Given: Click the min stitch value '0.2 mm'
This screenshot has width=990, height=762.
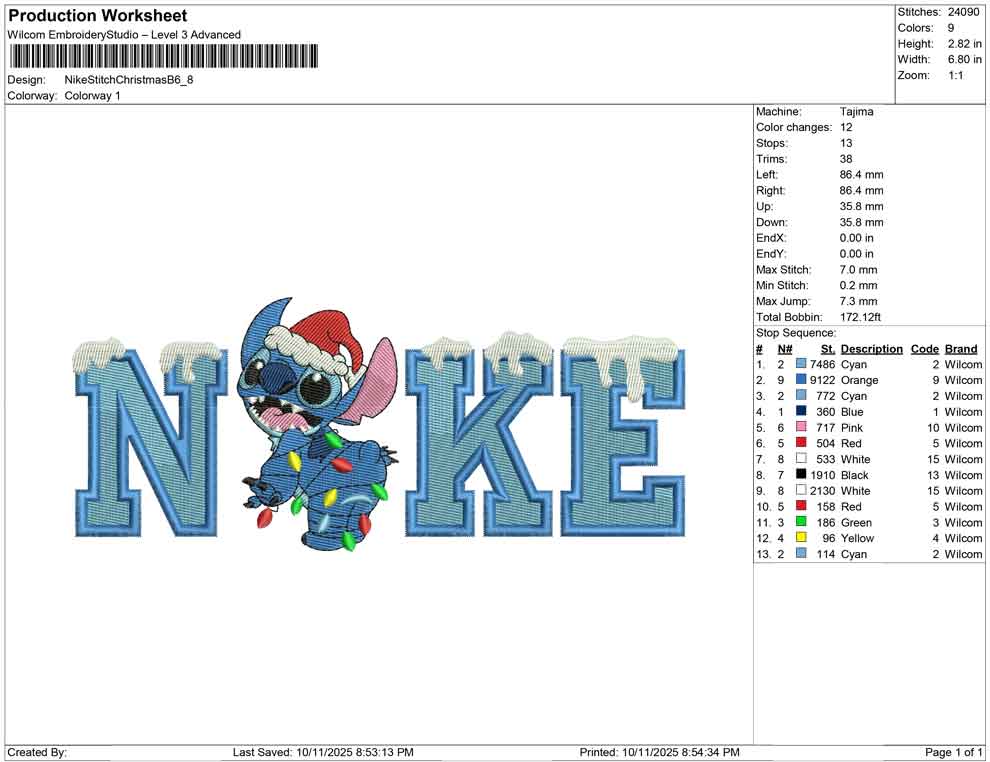Looking at the screenshot, I should pyautogui.click(x=859, y=285).
